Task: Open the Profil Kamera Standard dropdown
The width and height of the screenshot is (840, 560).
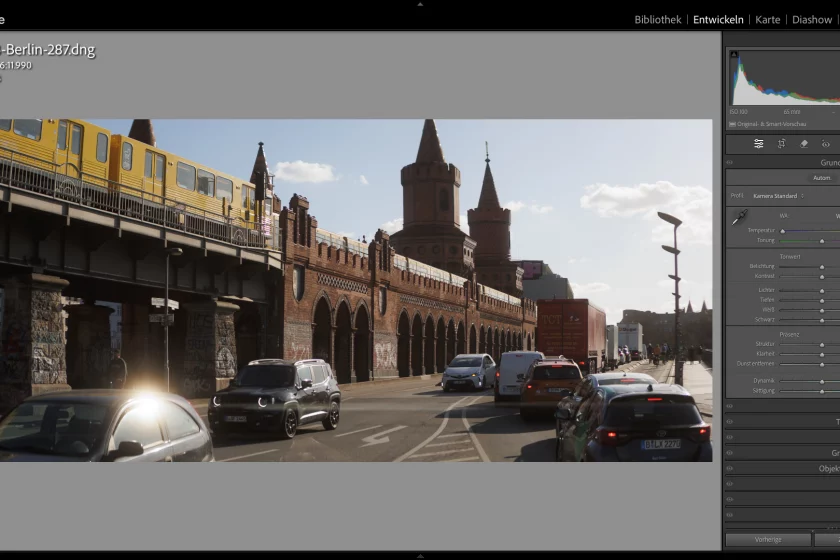Action: coord(778,196)
